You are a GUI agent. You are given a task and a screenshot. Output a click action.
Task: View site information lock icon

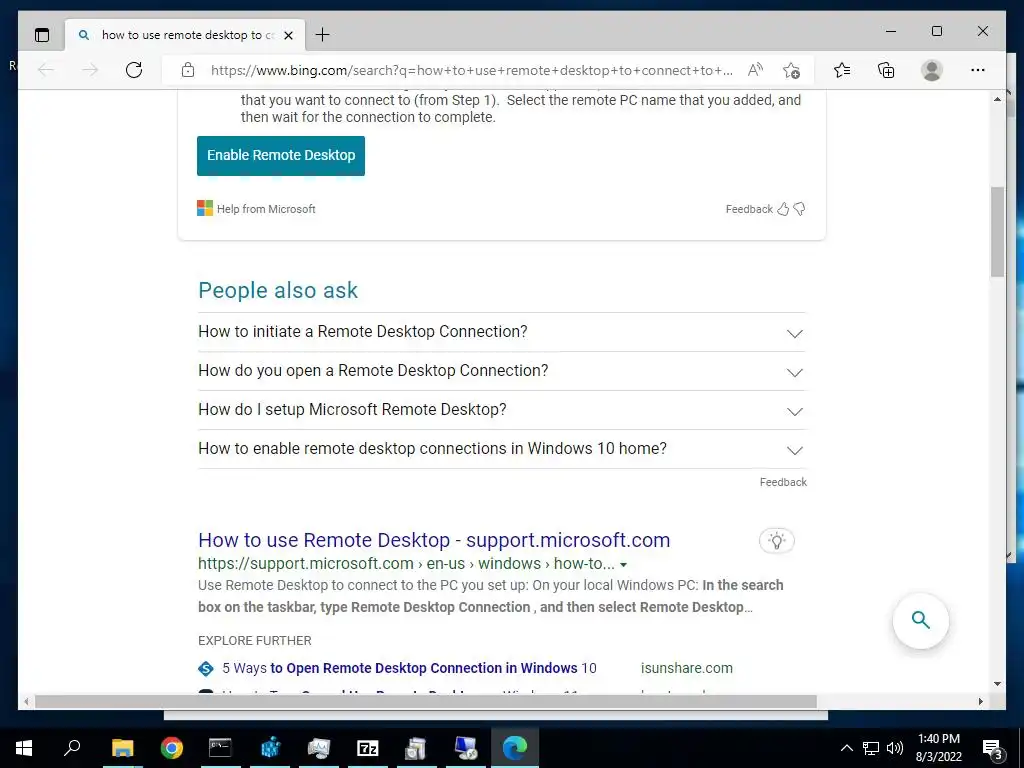(x=187, y=70)
